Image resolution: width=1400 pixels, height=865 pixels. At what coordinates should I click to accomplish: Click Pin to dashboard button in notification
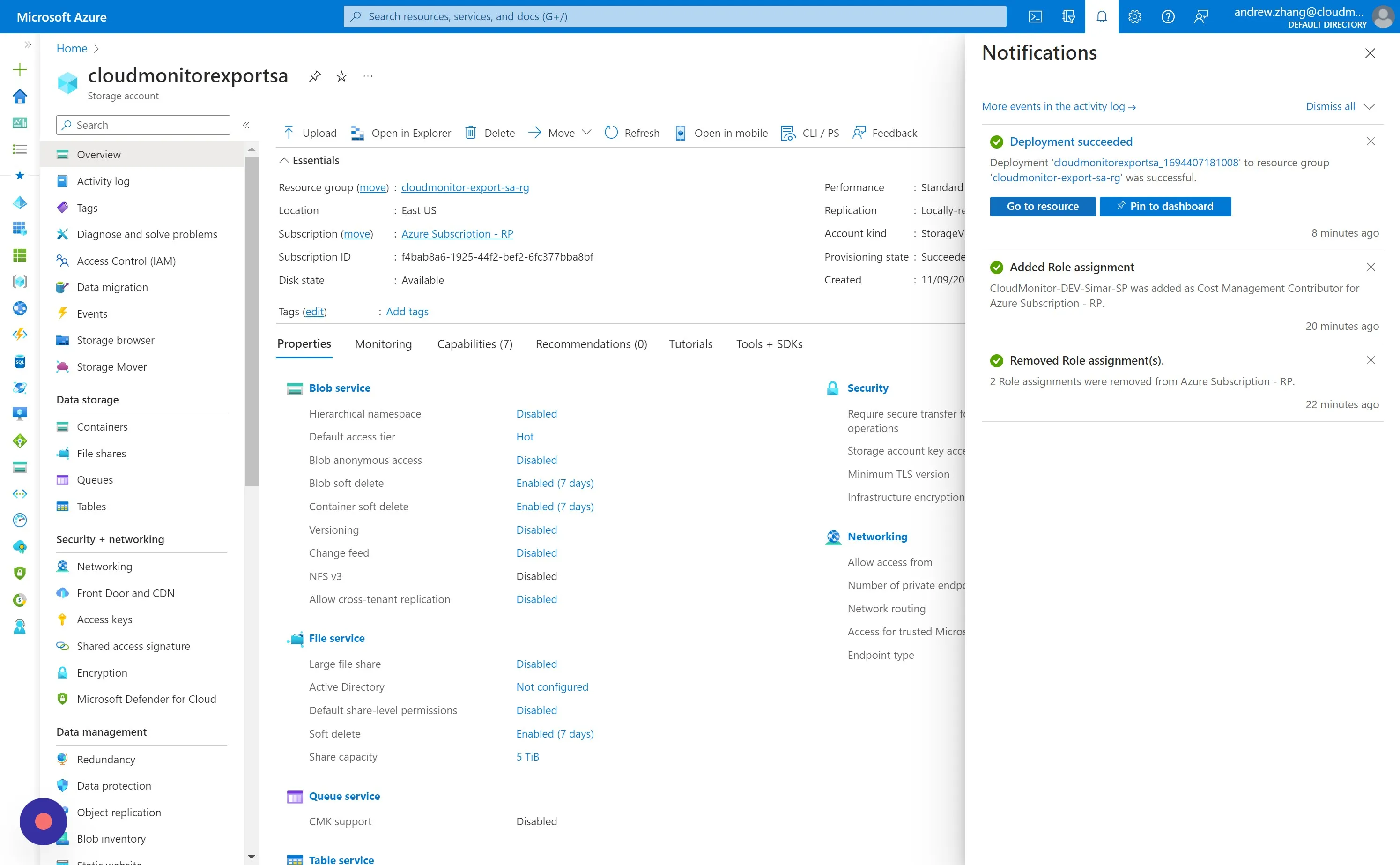[1165, 207]
